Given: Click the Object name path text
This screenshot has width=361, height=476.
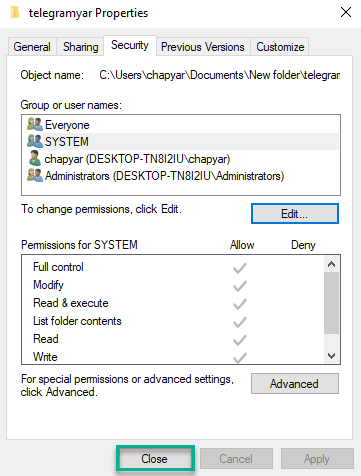Looking at the screenshot, I should pyautogui.click(x=220, y=75).
